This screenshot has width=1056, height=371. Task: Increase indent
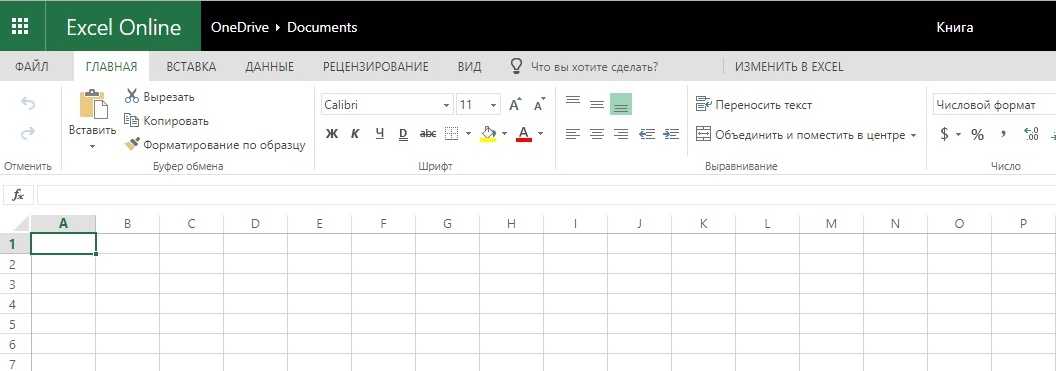[671, 134]
